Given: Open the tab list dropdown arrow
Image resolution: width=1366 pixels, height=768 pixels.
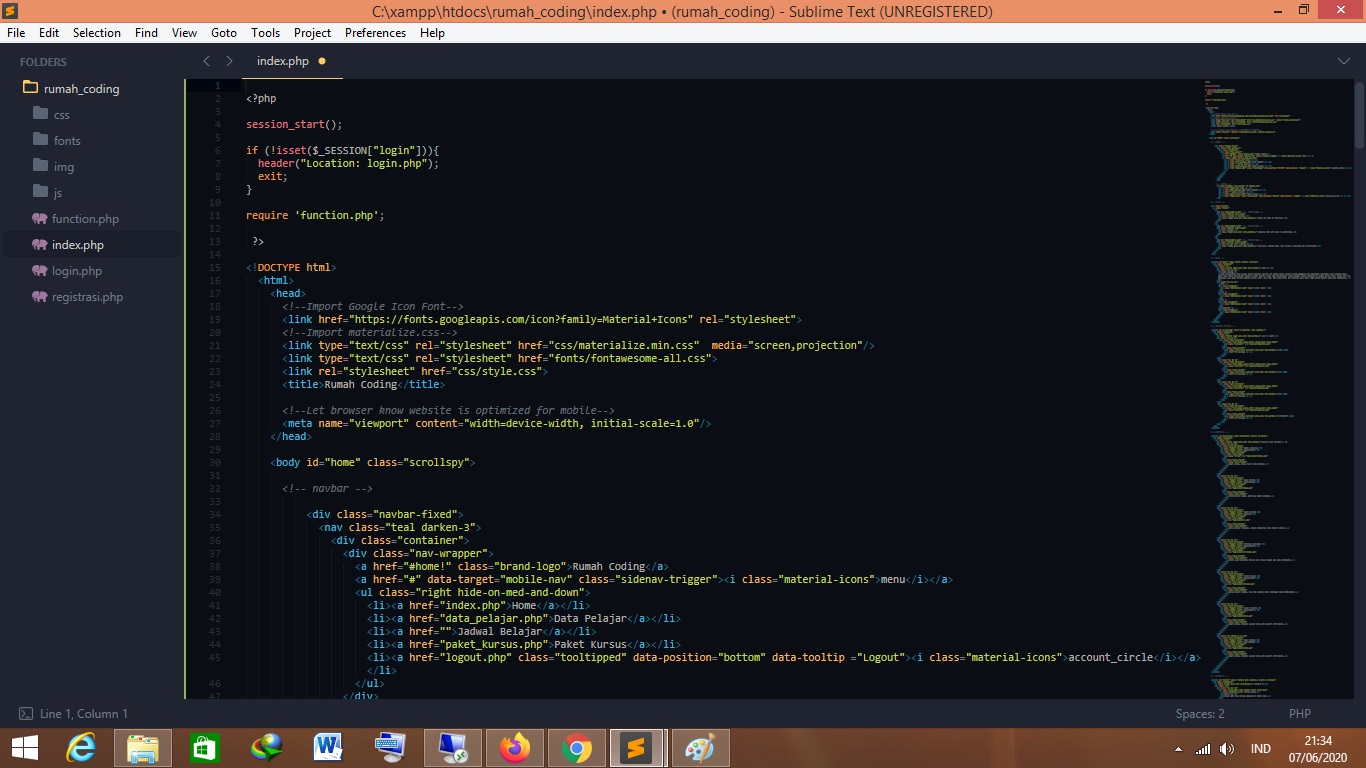Looking at the screenshot, I should click(1343, 61).
